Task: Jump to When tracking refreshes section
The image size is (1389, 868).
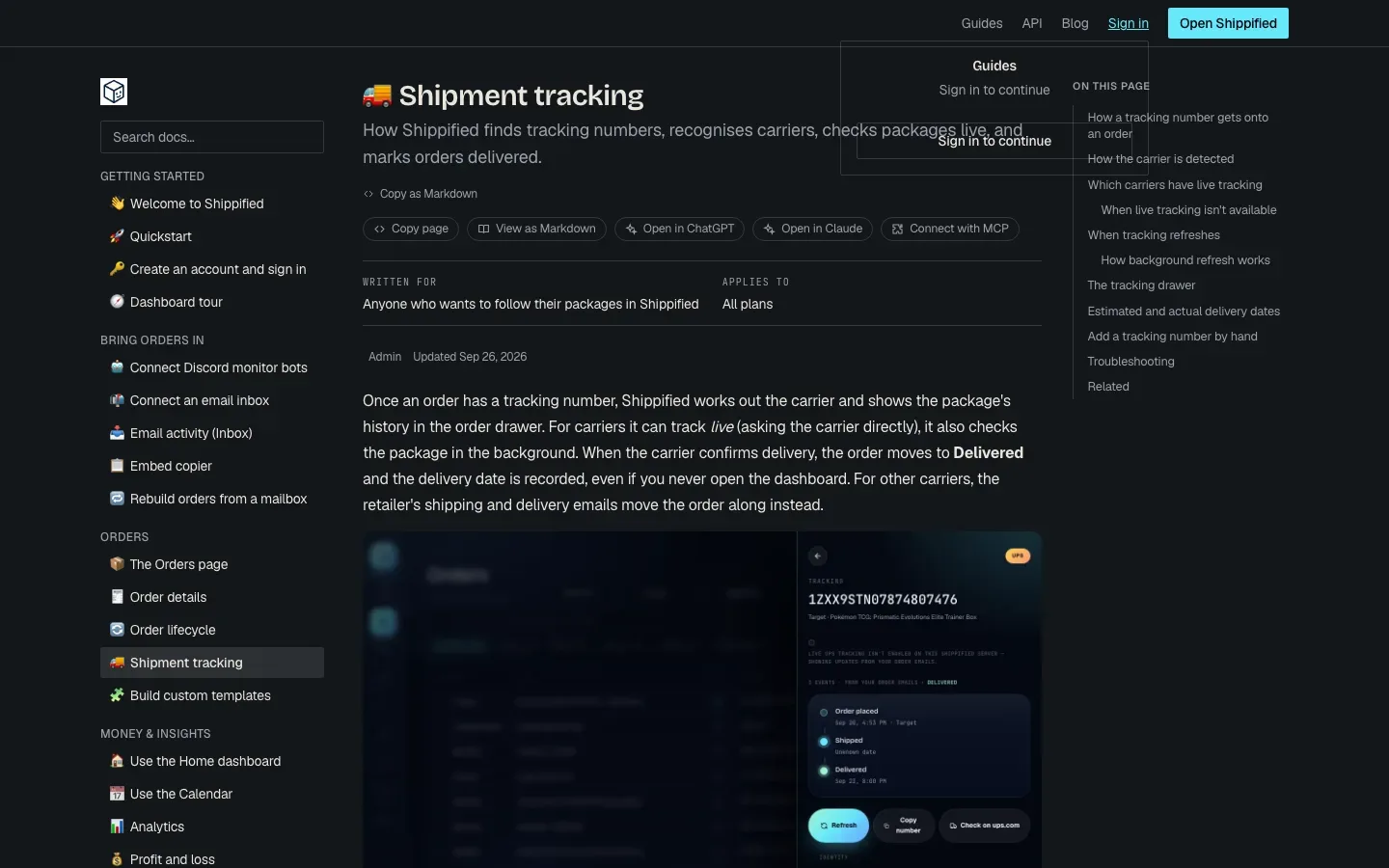Action: tap(1154, 235)
